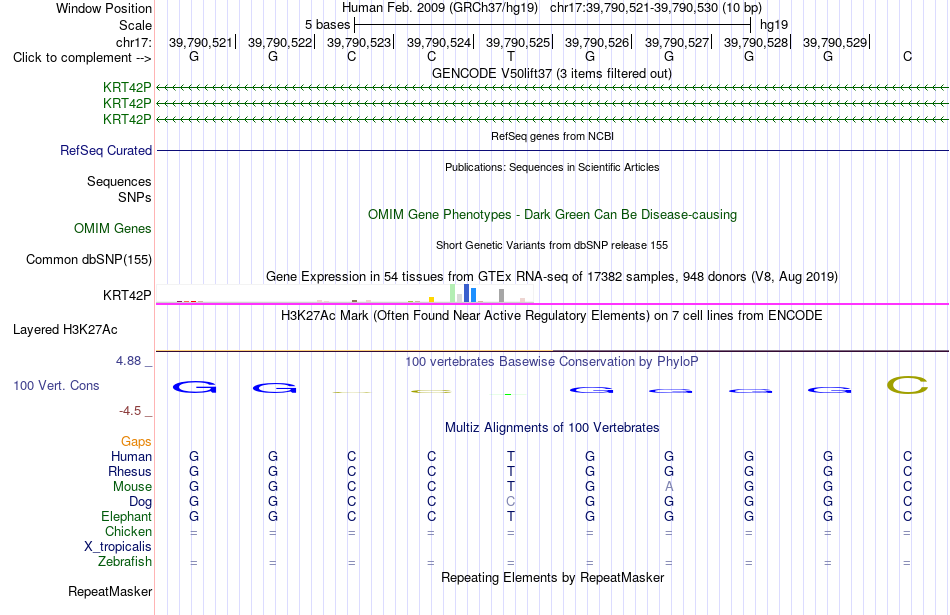Click the topmost KRT42P GENCODE transcript label
Image resolution: width=950 pixels, height=615 pixels.
pos(127,87)
